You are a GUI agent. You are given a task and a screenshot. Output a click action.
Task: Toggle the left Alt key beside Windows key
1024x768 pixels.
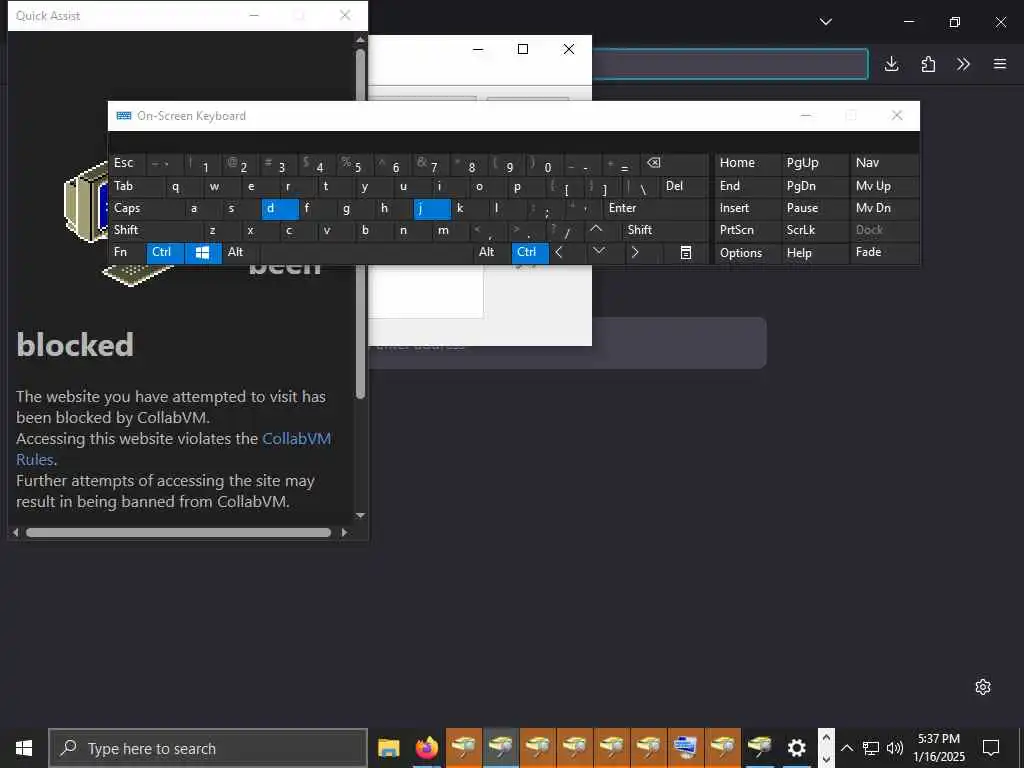coord(240,252)
